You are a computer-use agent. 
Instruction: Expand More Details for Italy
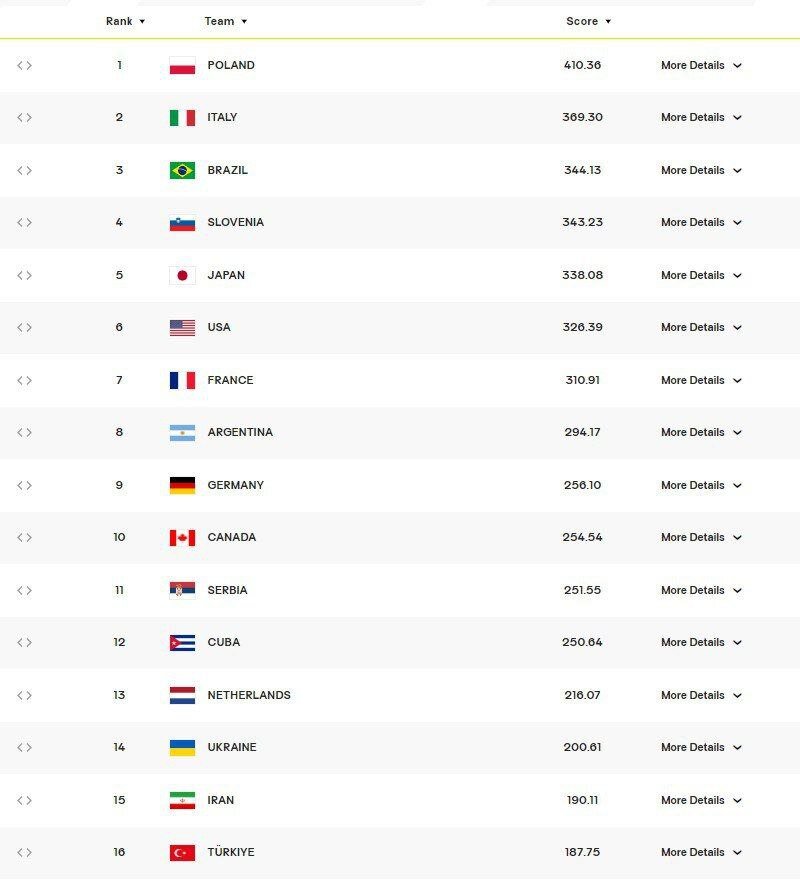click(x=701, y=118)
